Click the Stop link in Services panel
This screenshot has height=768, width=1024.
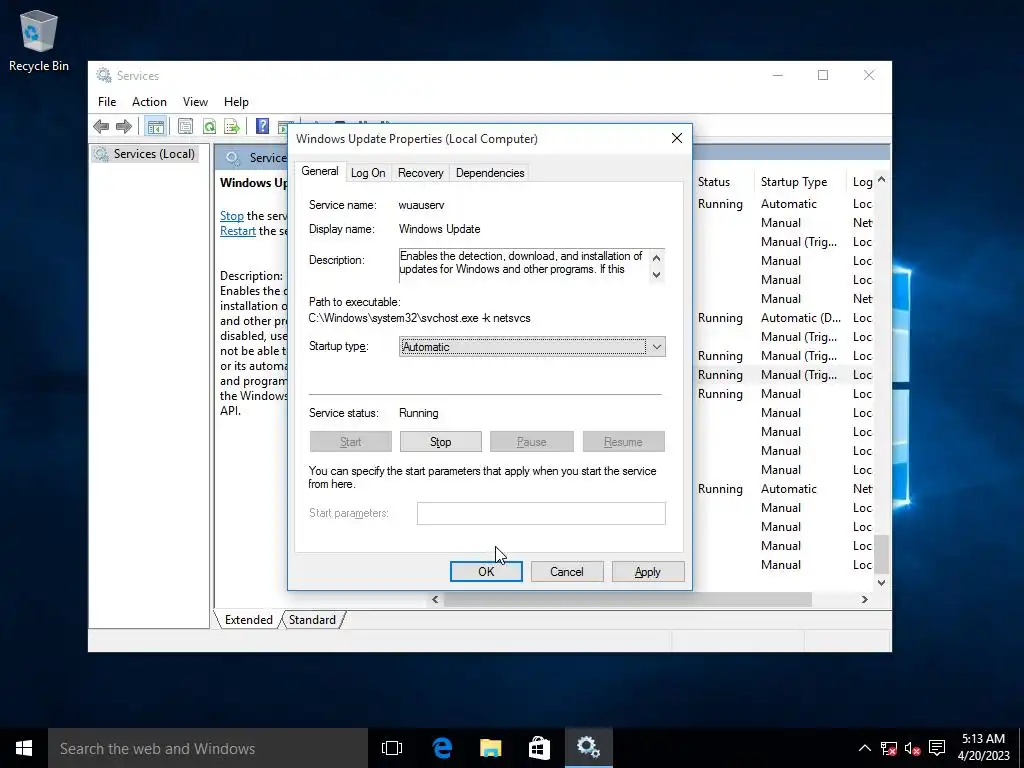tap(232, 216)
